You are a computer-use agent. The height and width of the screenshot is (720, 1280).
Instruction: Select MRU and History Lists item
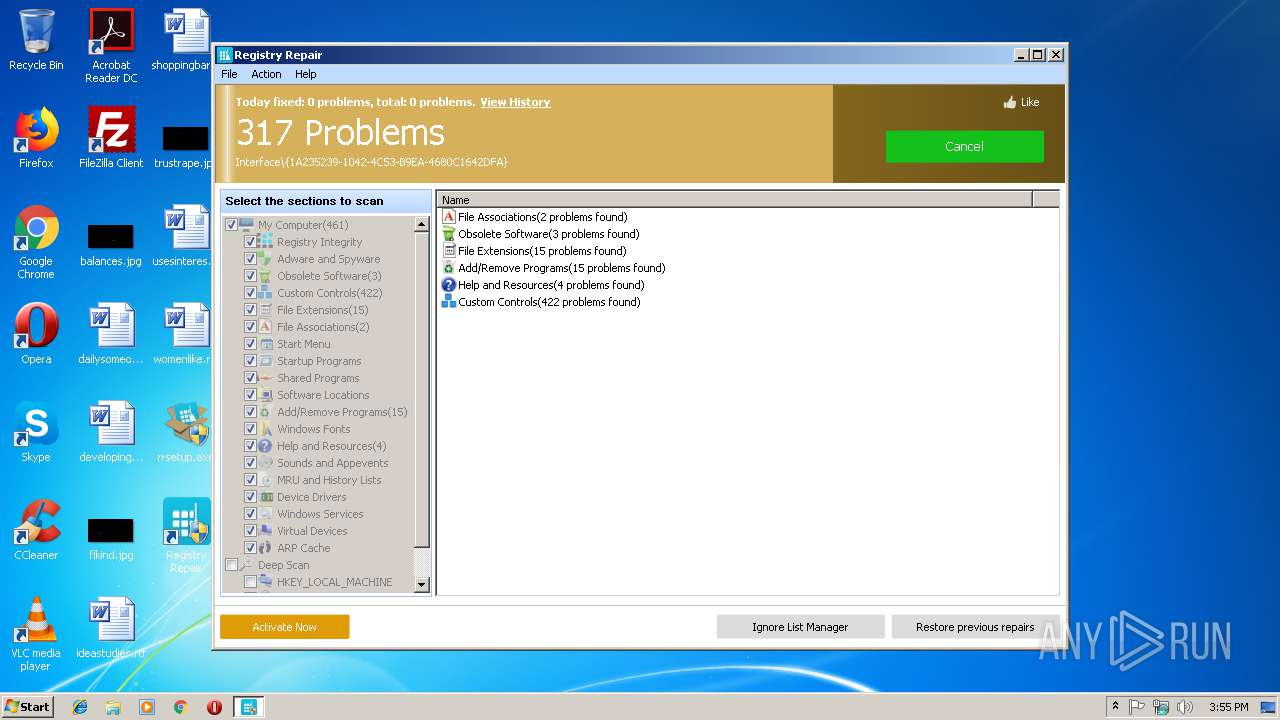[329, 480]
